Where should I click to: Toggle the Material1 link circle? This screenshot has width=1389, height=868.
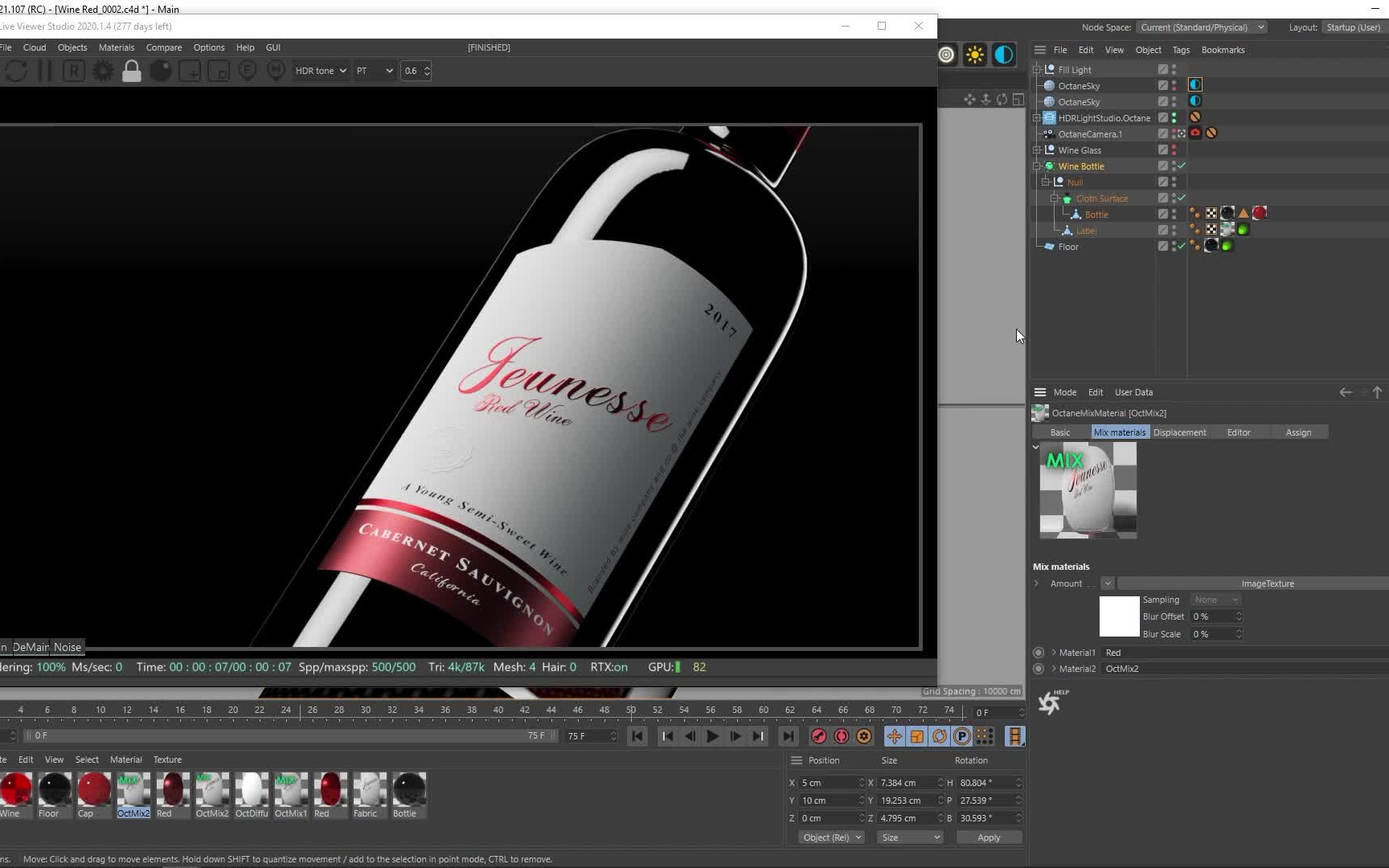pyautogui.click(x=1039, y=653)
